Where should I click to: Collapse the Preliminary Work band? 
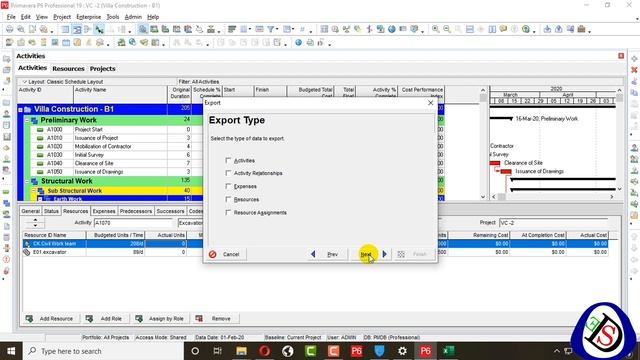27,120
